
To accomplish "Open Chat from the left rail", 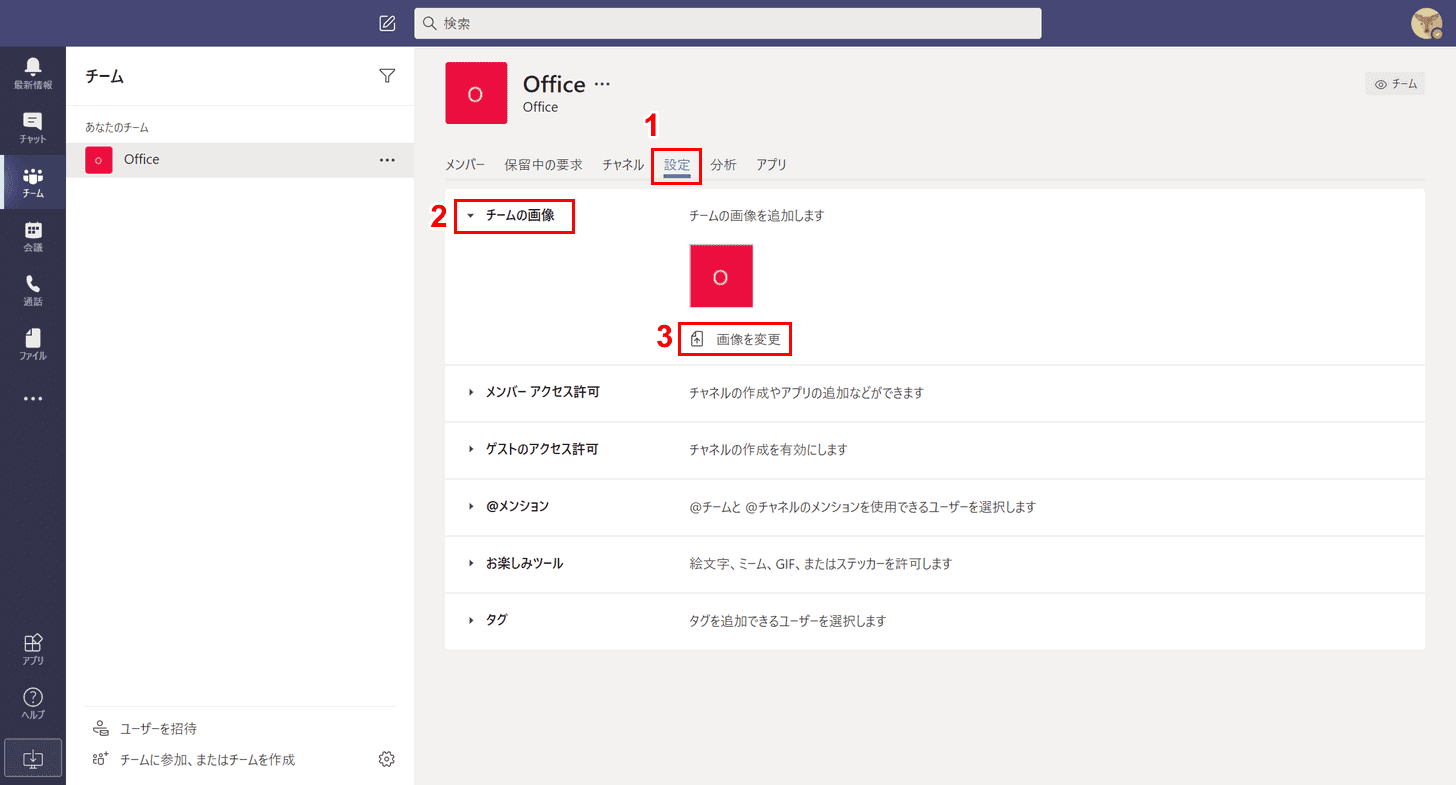I will pyautogui.click(x=33, y=127).
